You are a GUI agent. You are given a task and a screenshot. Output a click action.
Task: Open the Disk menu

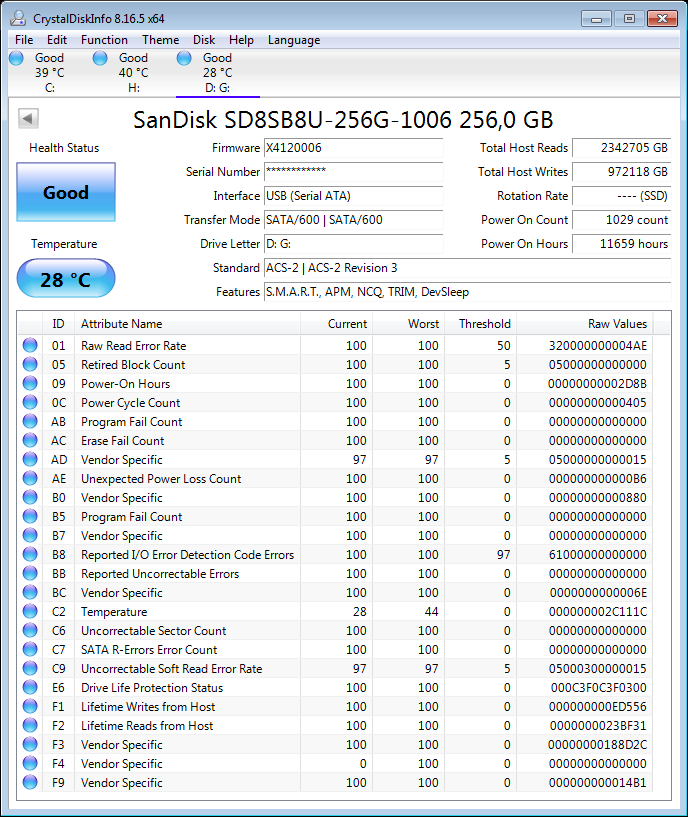pos(204,40)
